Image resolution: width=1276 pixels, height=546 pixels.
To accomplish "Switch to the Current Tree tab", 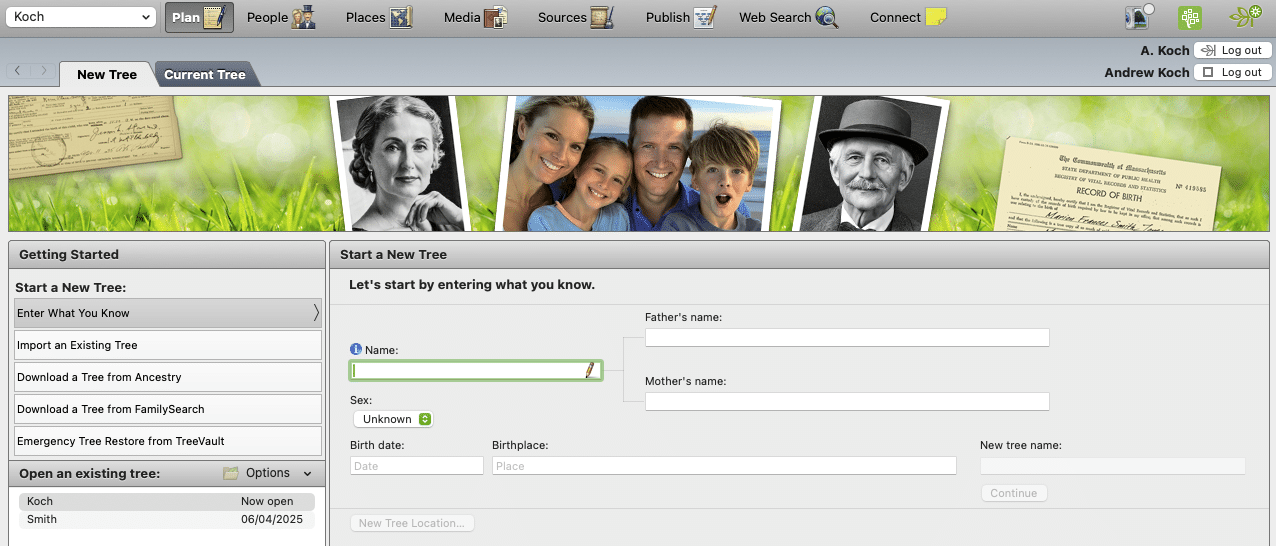I will point(205,74).
